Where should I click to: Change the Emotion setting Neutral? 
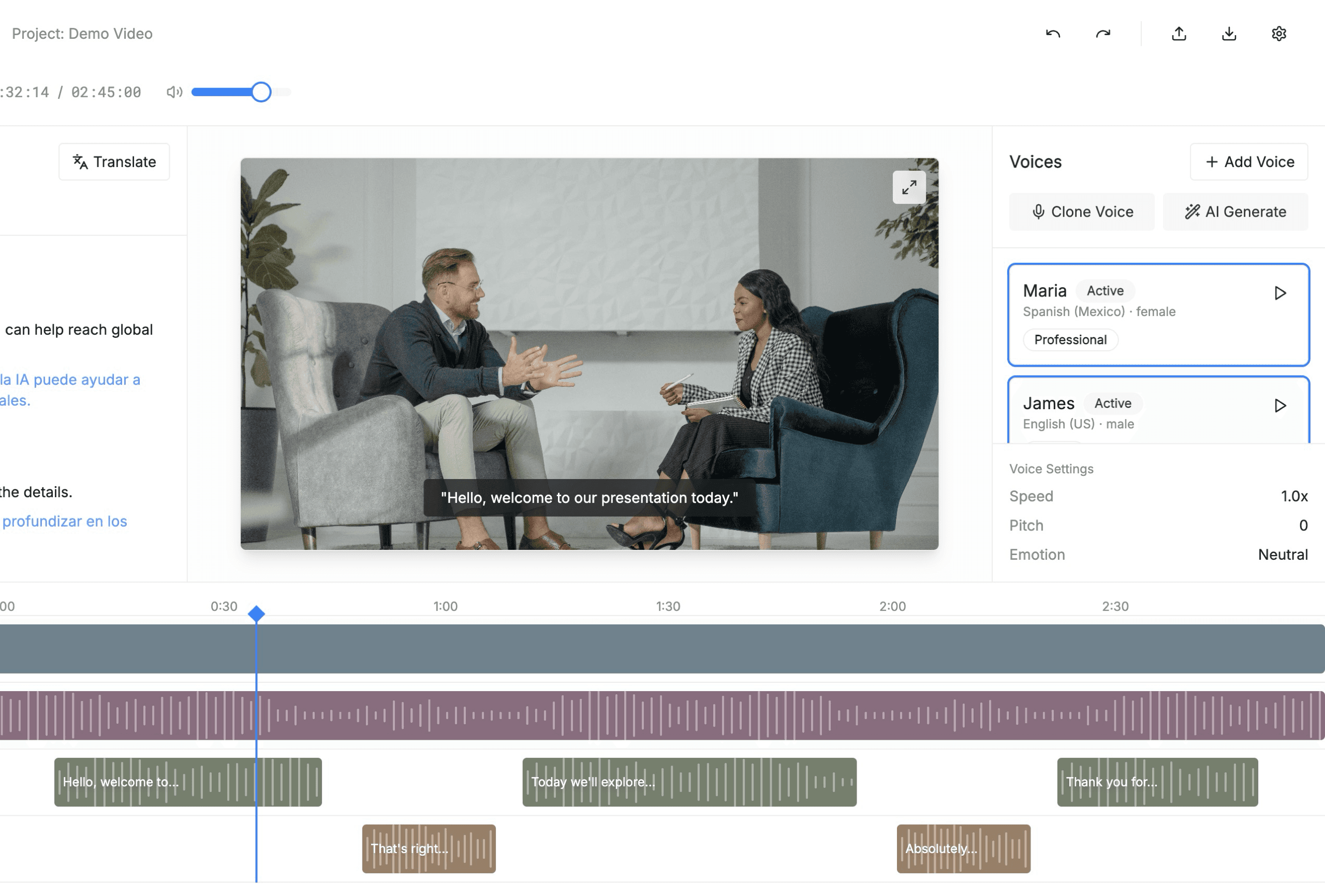click(x=1282, y=555)
